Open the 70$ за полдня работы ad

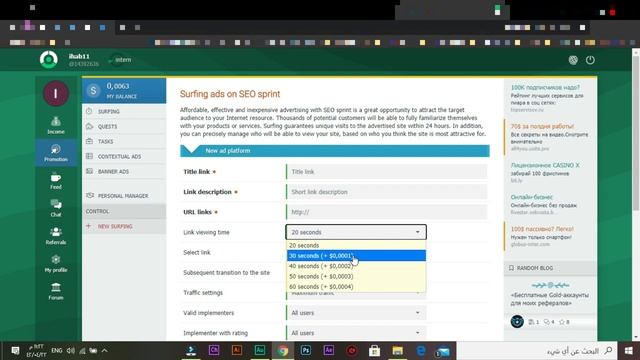pos(542,126)
